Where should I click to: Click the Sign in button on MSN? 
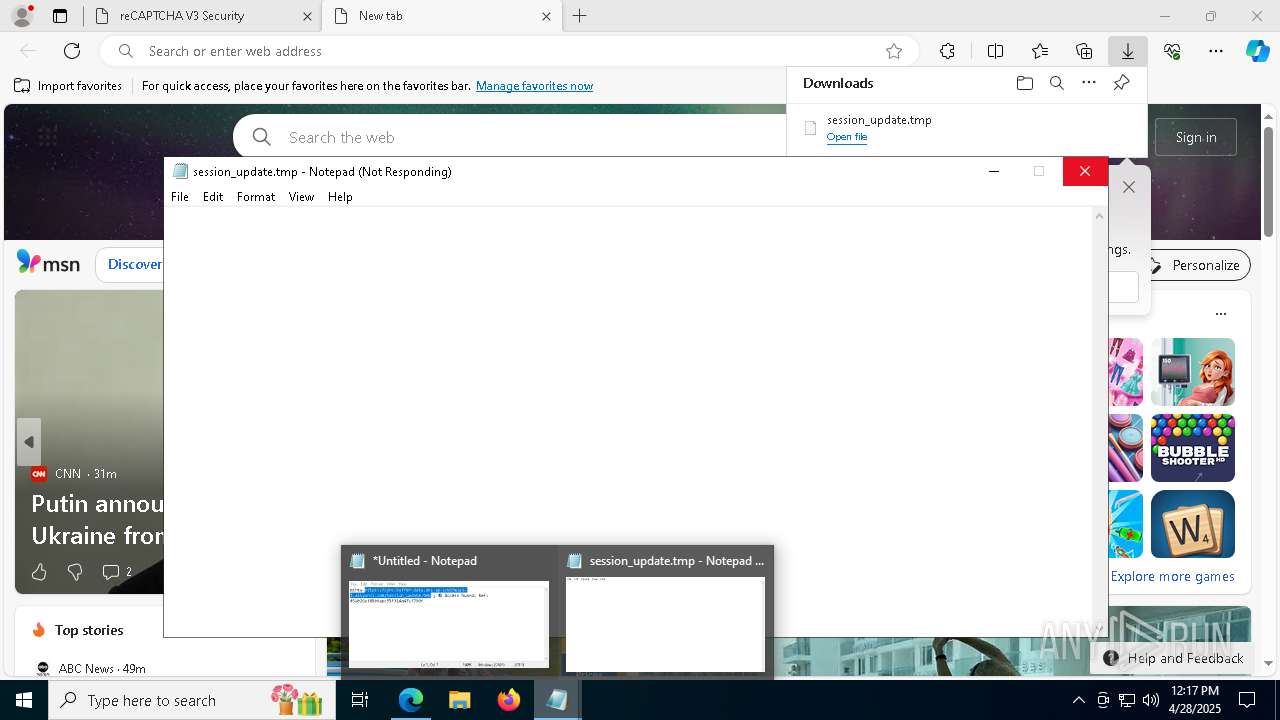[1196, 137]
